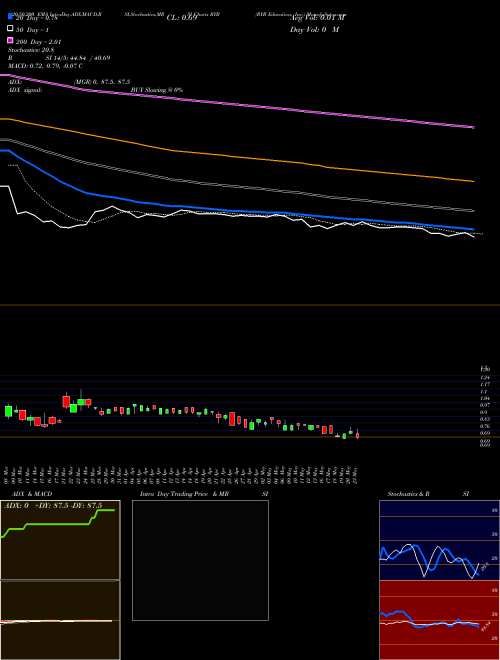
Task: Click the 'CL: 0.69' closing price text
Action: tap(182, 18)
